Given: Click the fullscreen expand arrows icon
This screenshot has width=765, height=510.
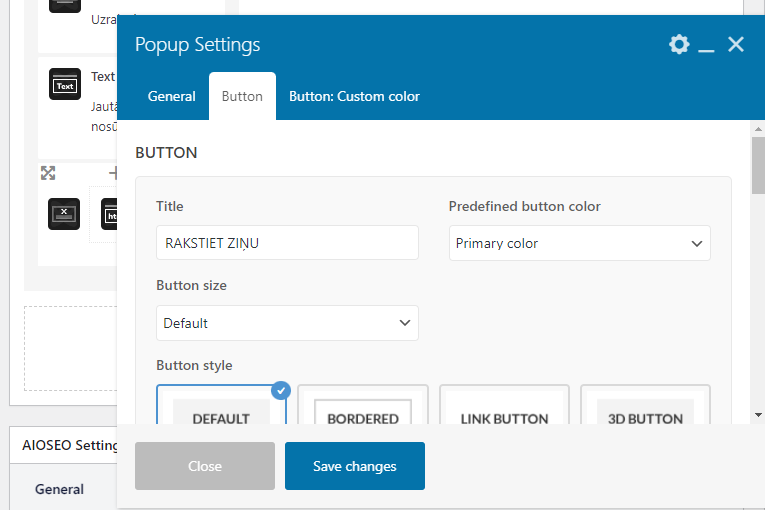Looking at the screenshot, I should [48, 173].
